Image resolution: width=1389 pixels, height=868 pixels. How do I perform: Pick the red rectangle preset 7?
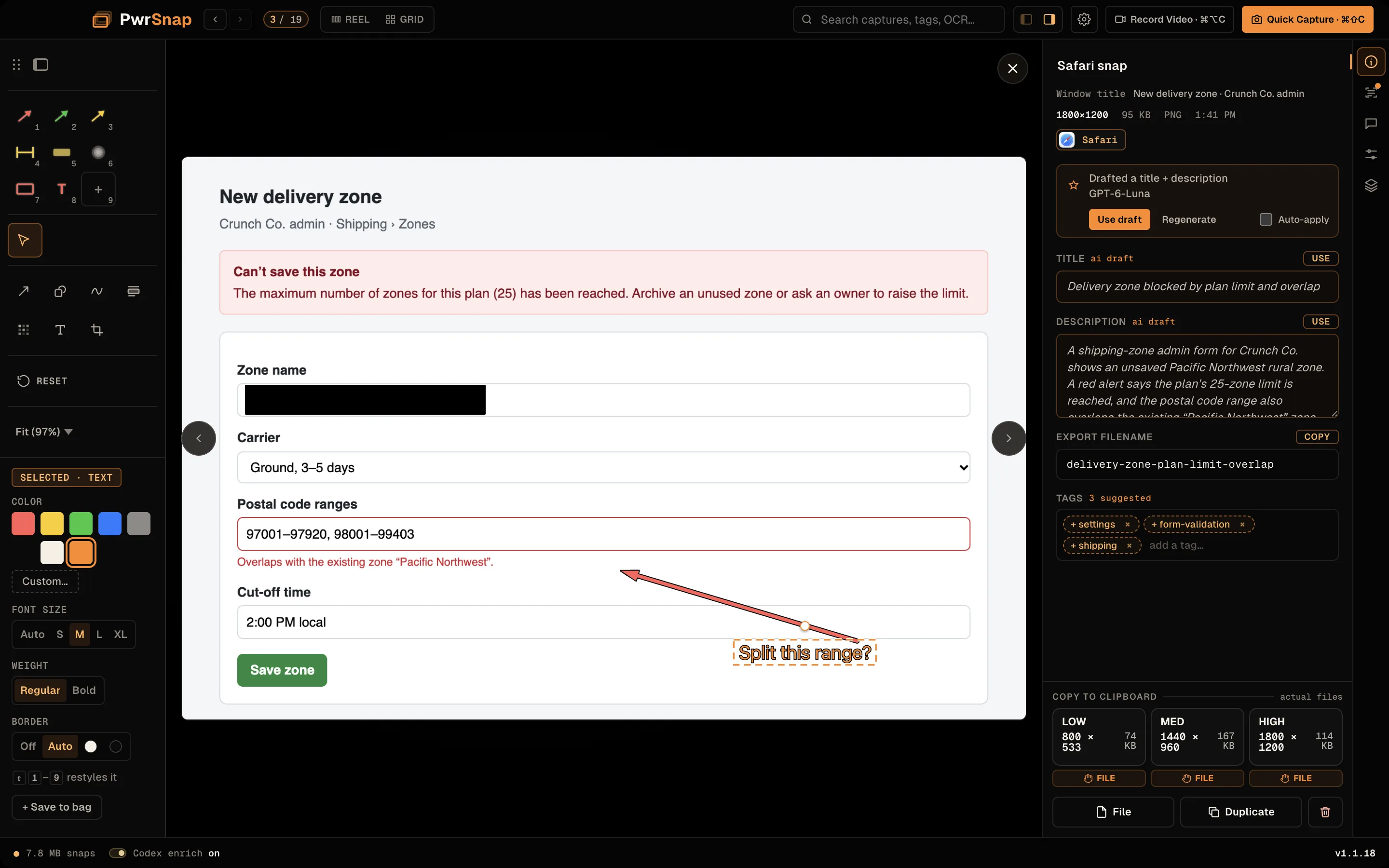pyautogui.click(x=25, y=190)
